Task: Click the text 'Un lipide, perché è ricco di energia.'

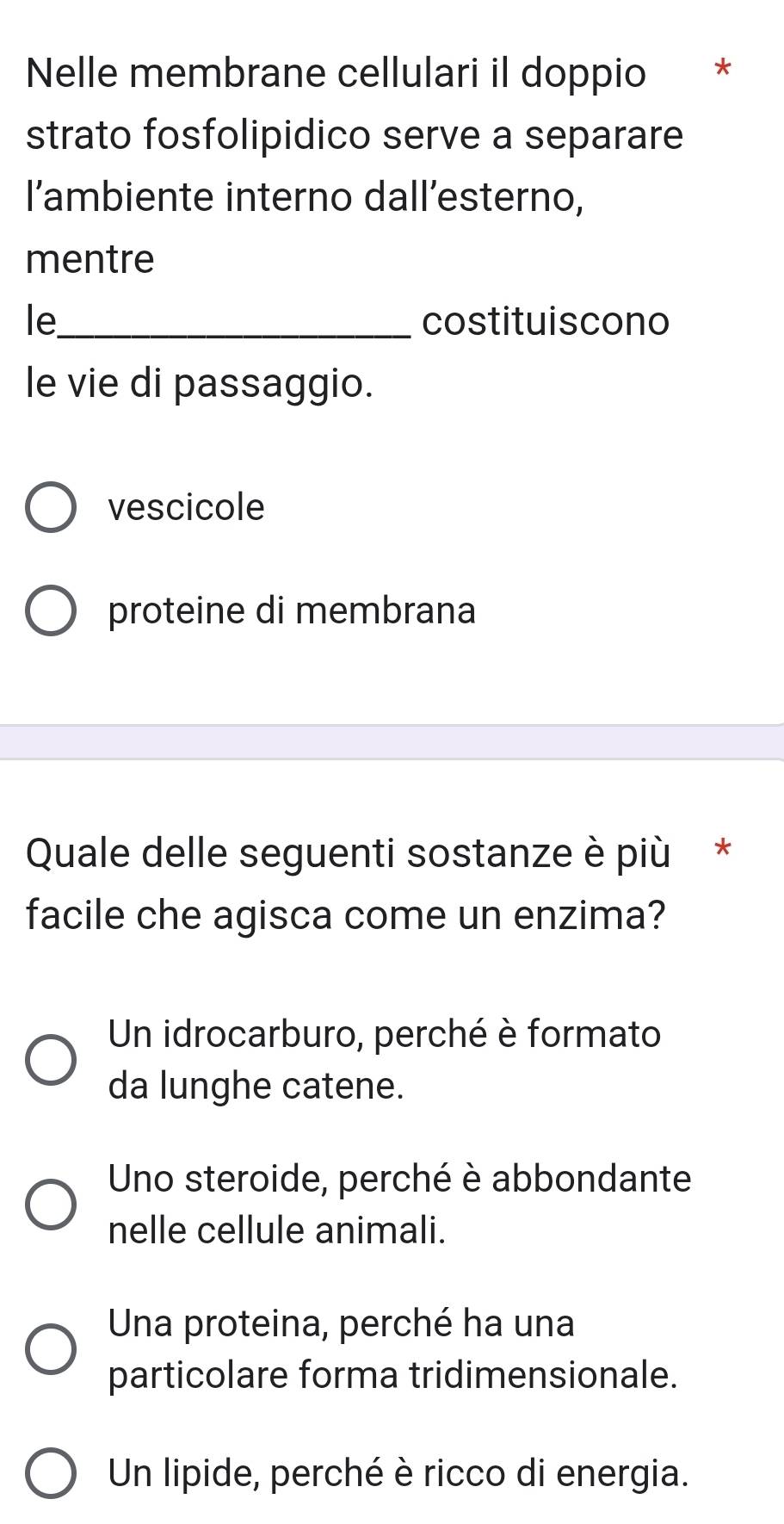Action: [x=399, y=1473]
